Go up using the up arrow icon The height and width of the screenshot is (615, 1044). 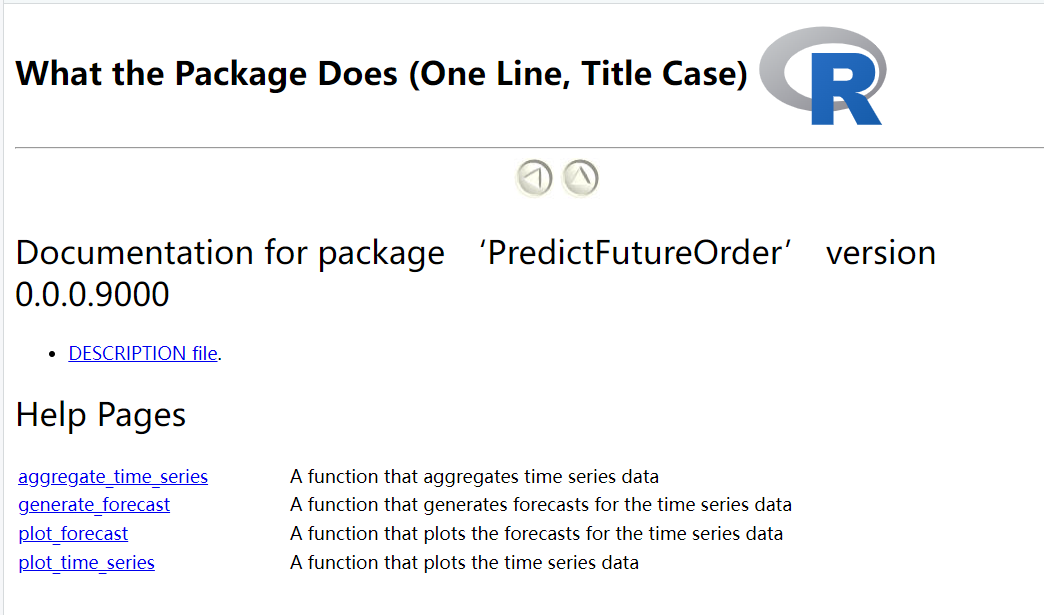point(581,178)
